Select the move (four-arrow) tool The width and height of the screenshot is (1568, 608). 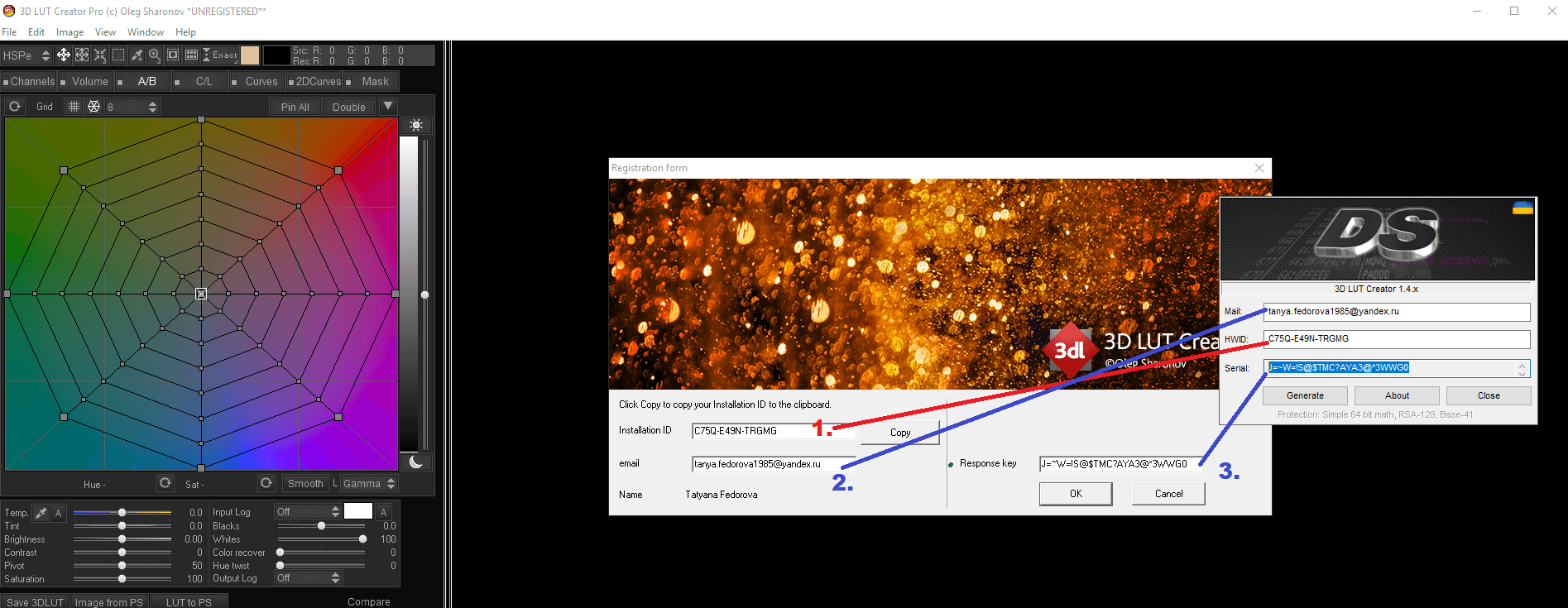pyautogui.click(x=64, y=55)
